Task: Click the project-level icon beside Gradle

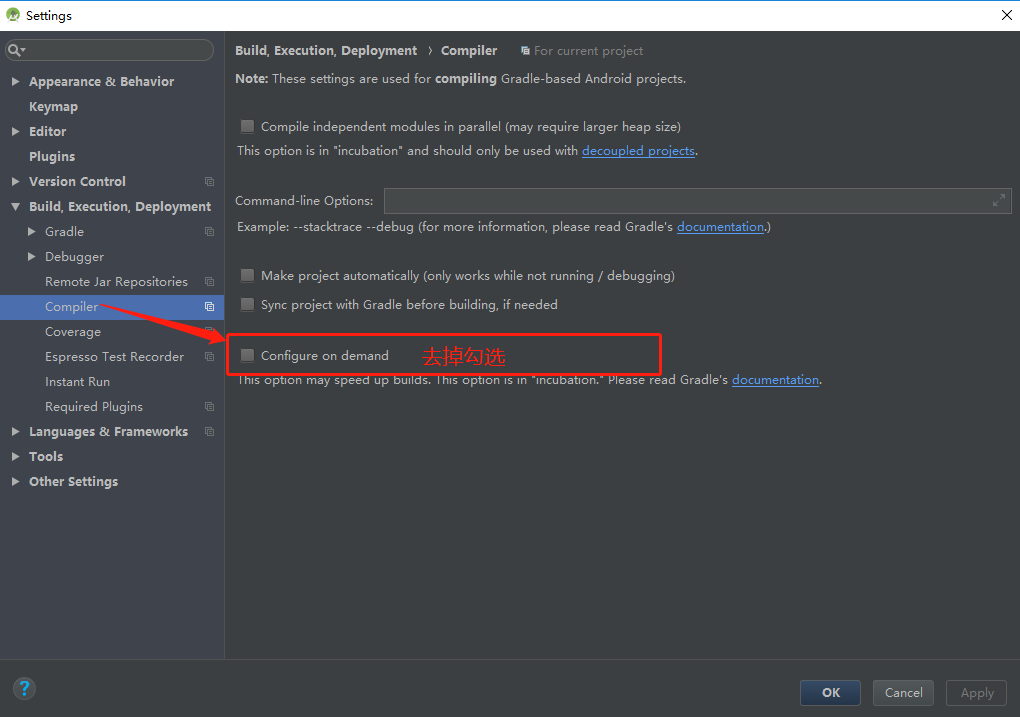Action: click(209, 232)
